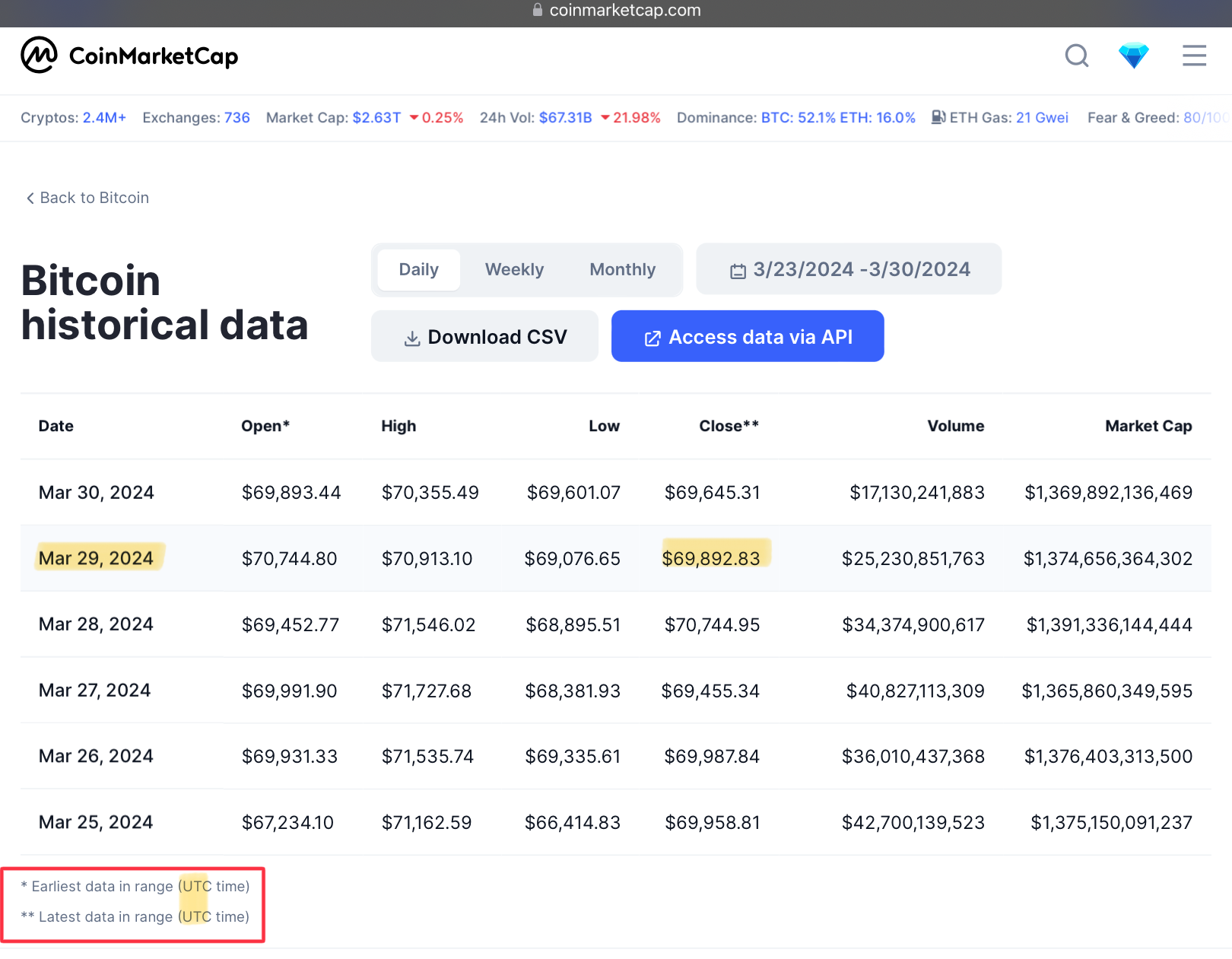Viewport: 1232px width, 959px height.
Task: Click market cap $1,376,403,313,500
Action: pyautogui.click(x=1108, y=757)
